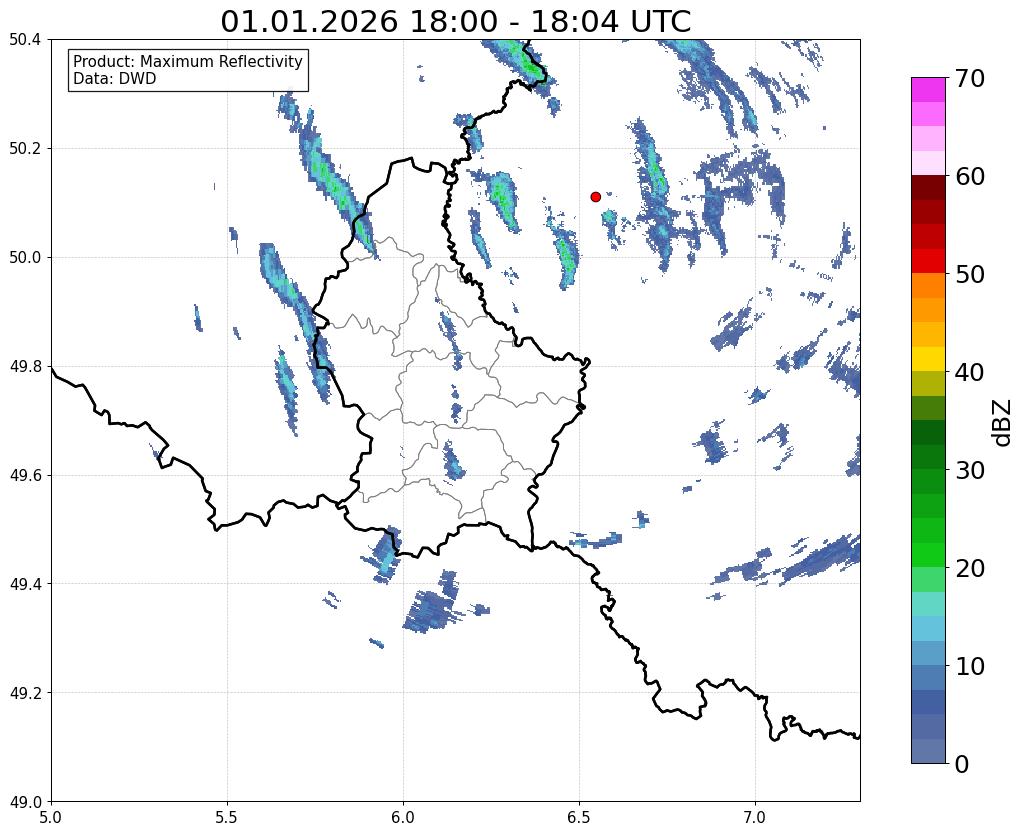Click latitude axis label 49.2
Viewport: 1023px width, 834px height.
pos(25,692)
